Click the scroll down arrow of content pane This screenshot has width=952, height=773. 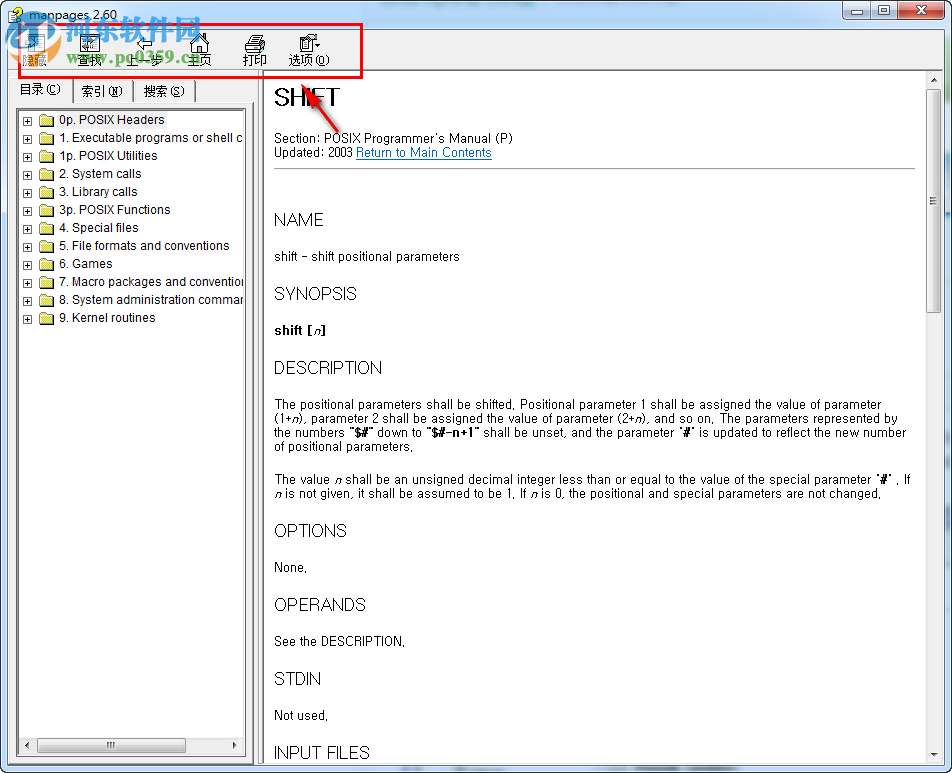click(933, 755)
